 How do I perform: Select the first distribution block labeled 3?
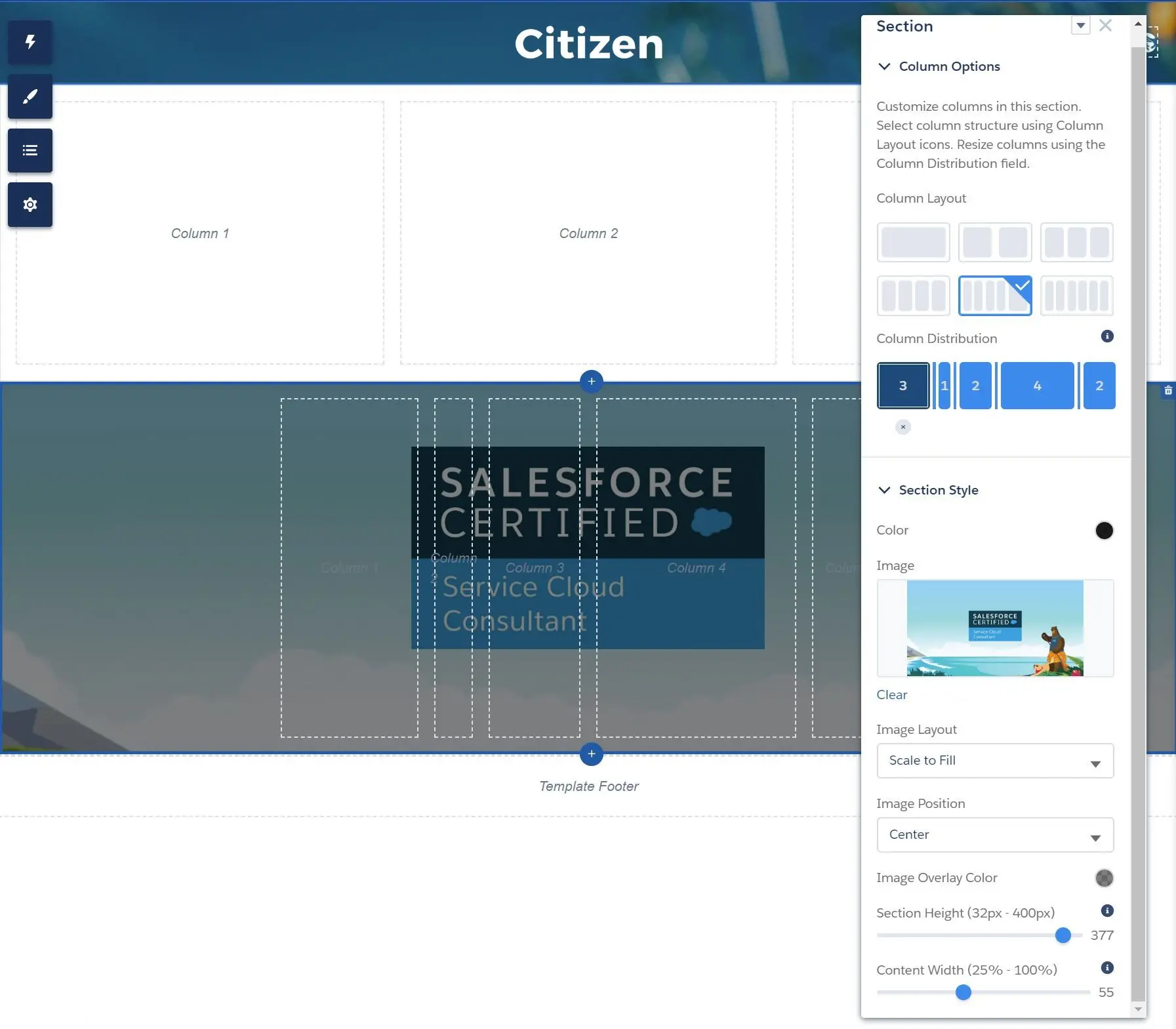pyautogui.click(x=903, y=386)
